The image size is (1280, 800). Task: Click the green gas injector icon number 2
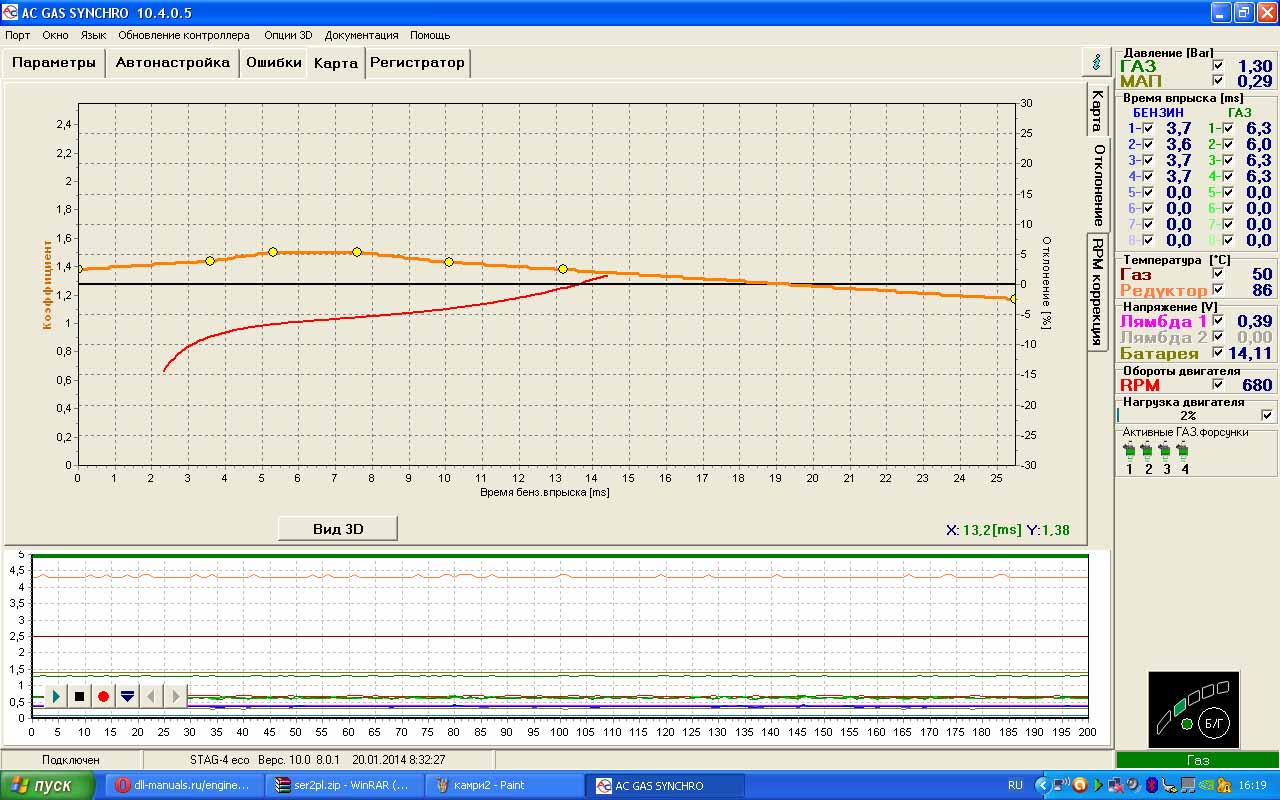tap(1147, 451)
